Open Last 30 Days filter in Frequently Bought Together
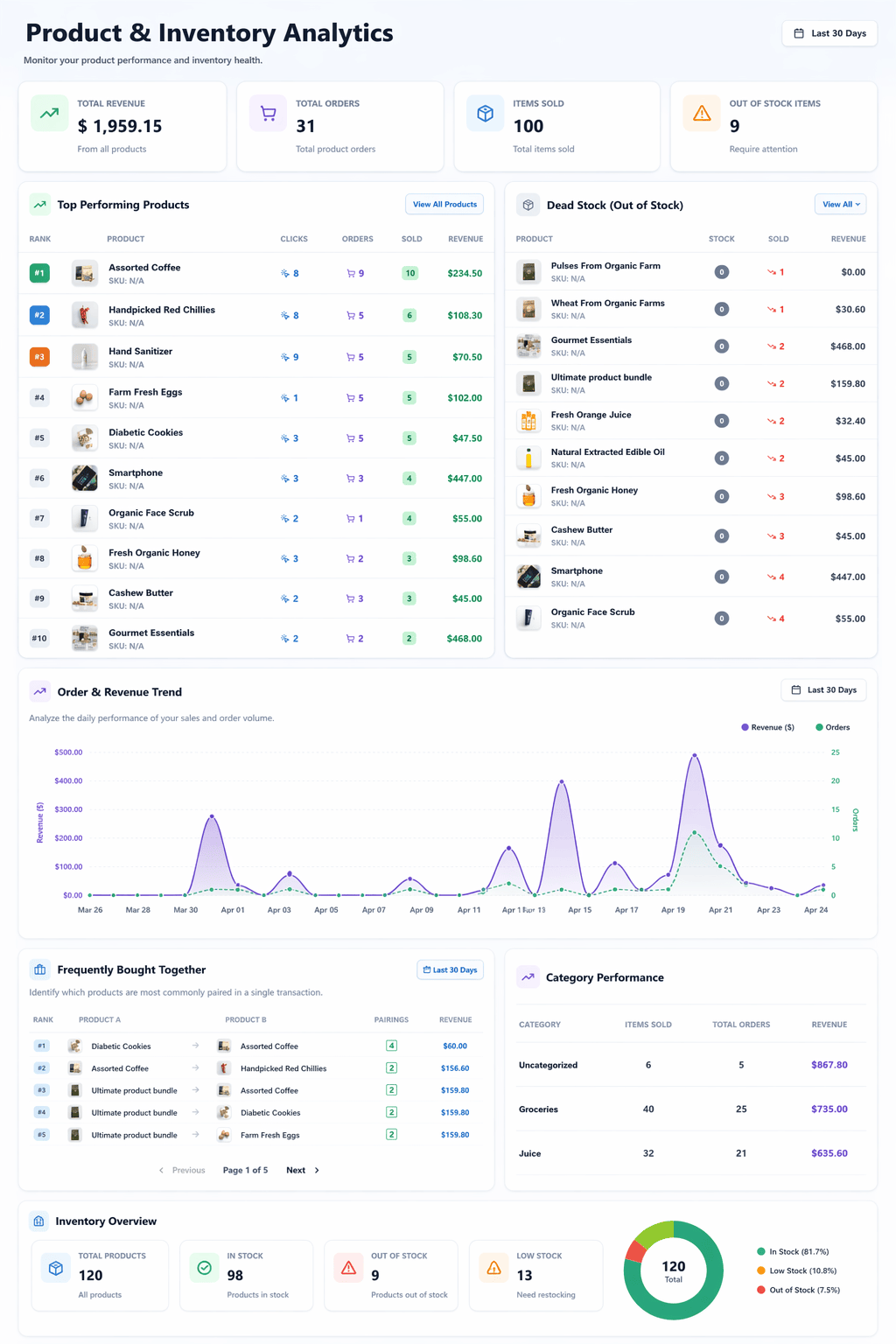 tap(450, 970)
